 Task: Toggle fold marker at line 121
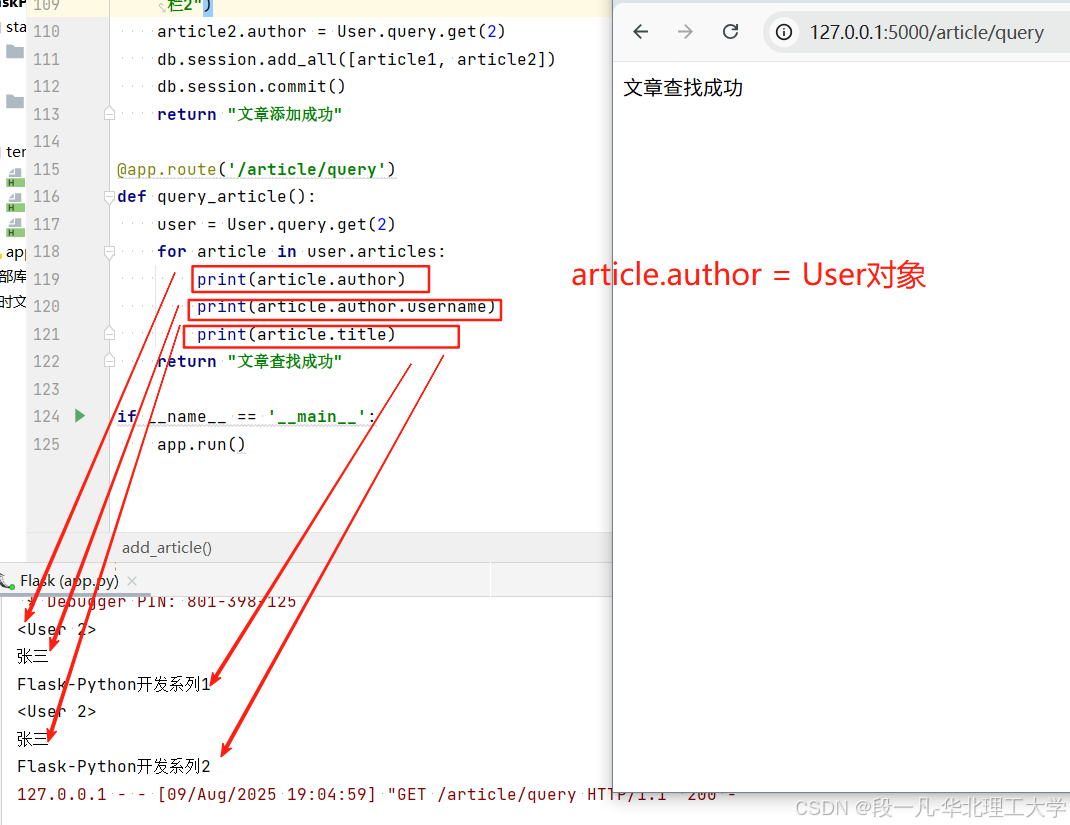[109, 334]
